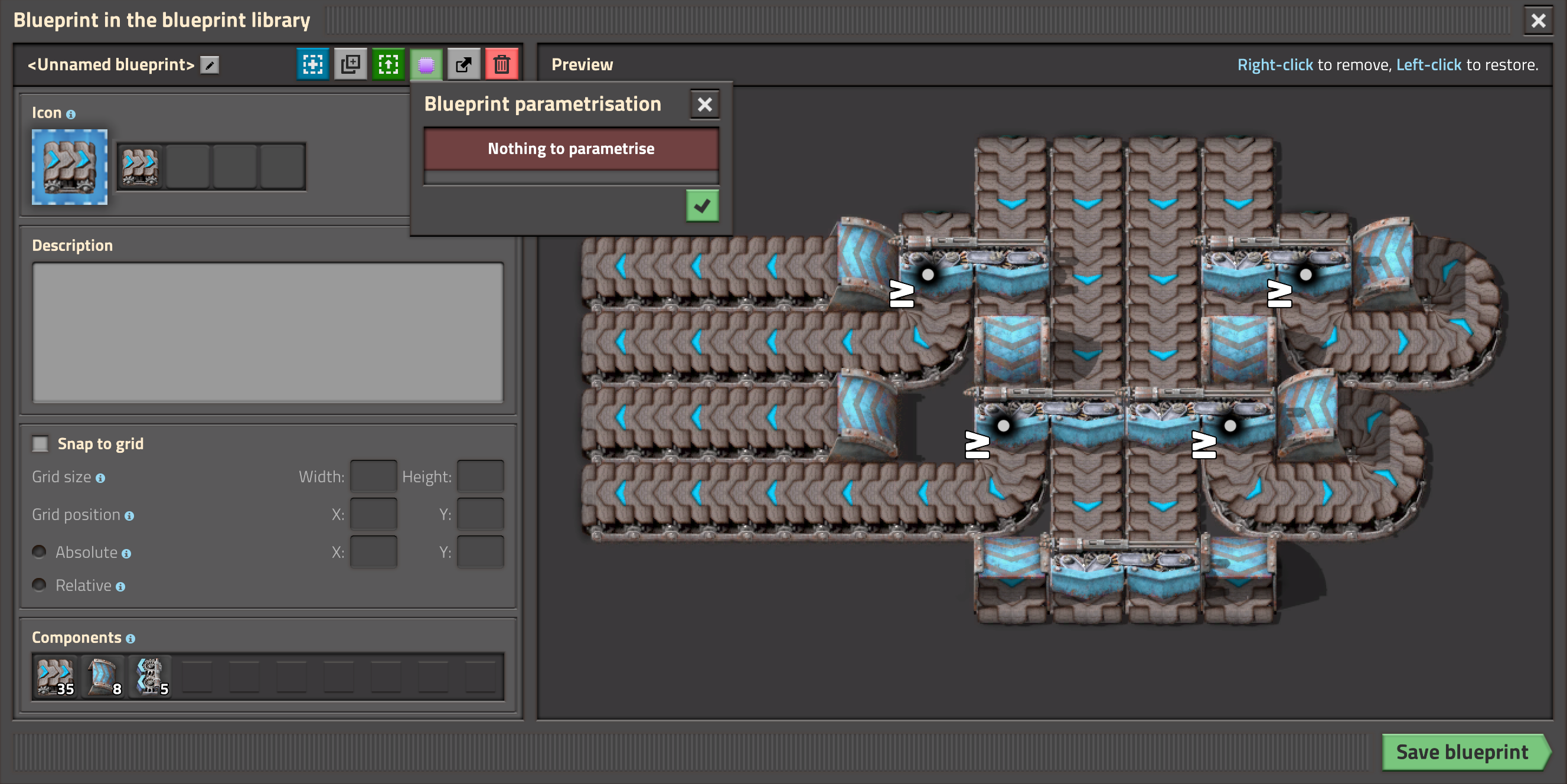Open the Icon info tooltip
The height and width of the screenshot is (784, 1567).
click(71, 115)
